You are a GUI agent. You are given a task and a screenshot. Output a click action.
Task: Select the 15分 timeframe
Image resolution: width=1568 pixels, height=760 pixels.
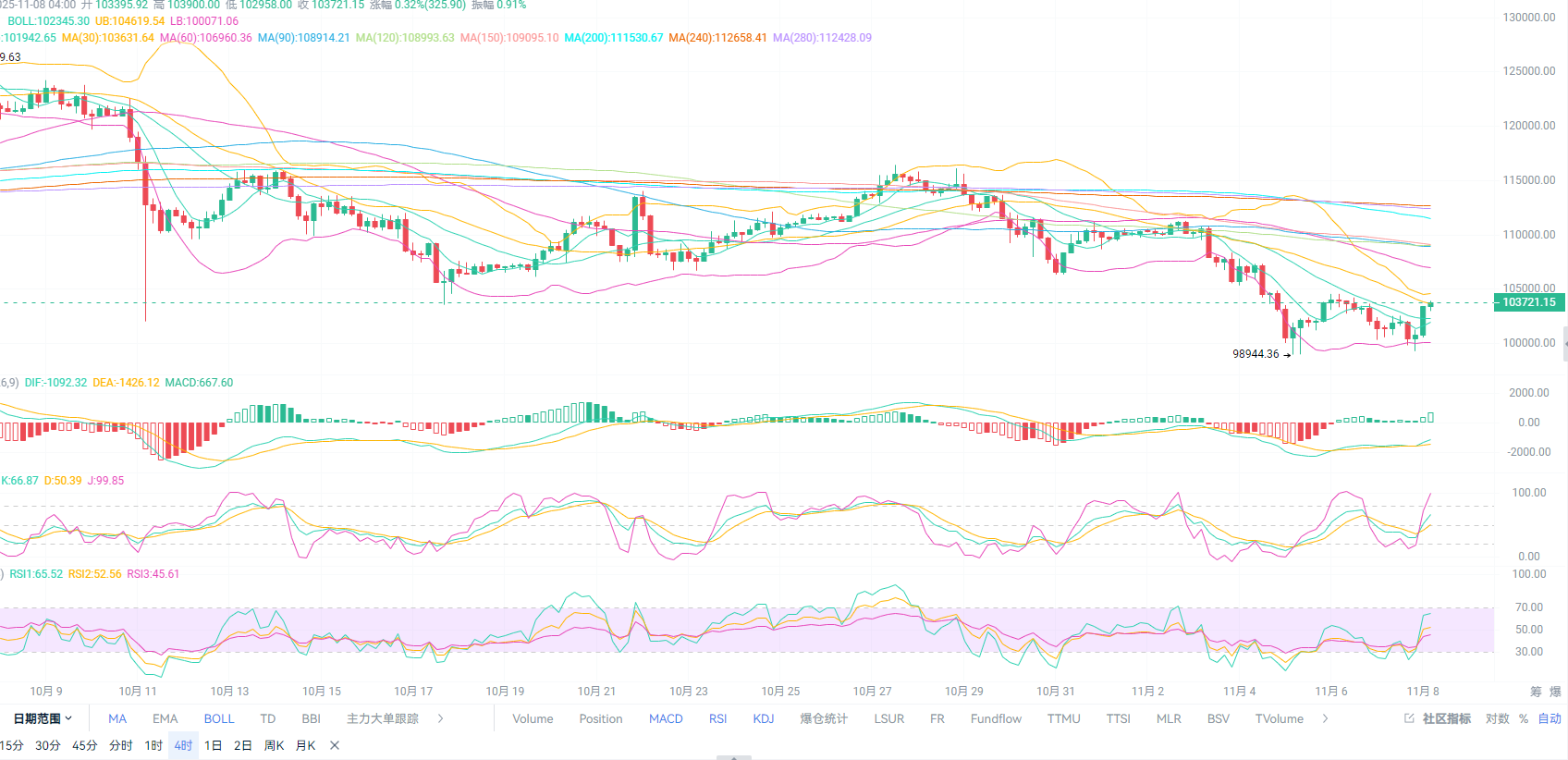(x=12, y=745)
